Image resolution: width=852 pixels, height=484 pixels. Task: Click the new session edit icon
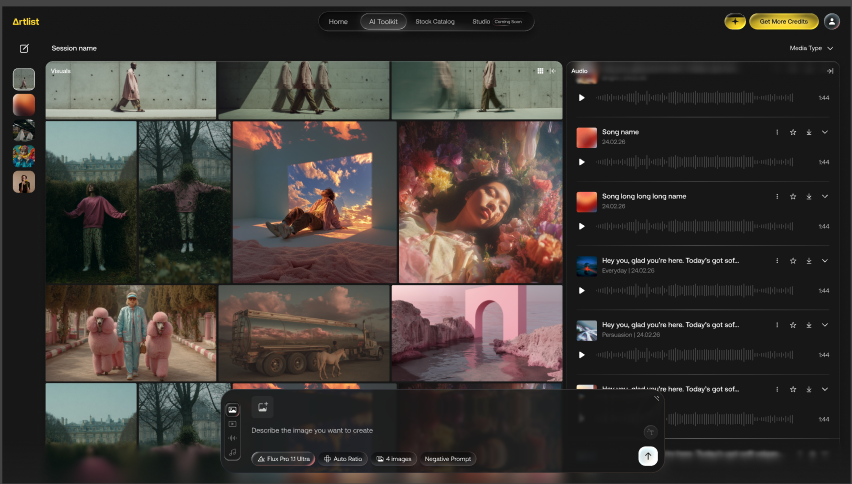point(24,48)
